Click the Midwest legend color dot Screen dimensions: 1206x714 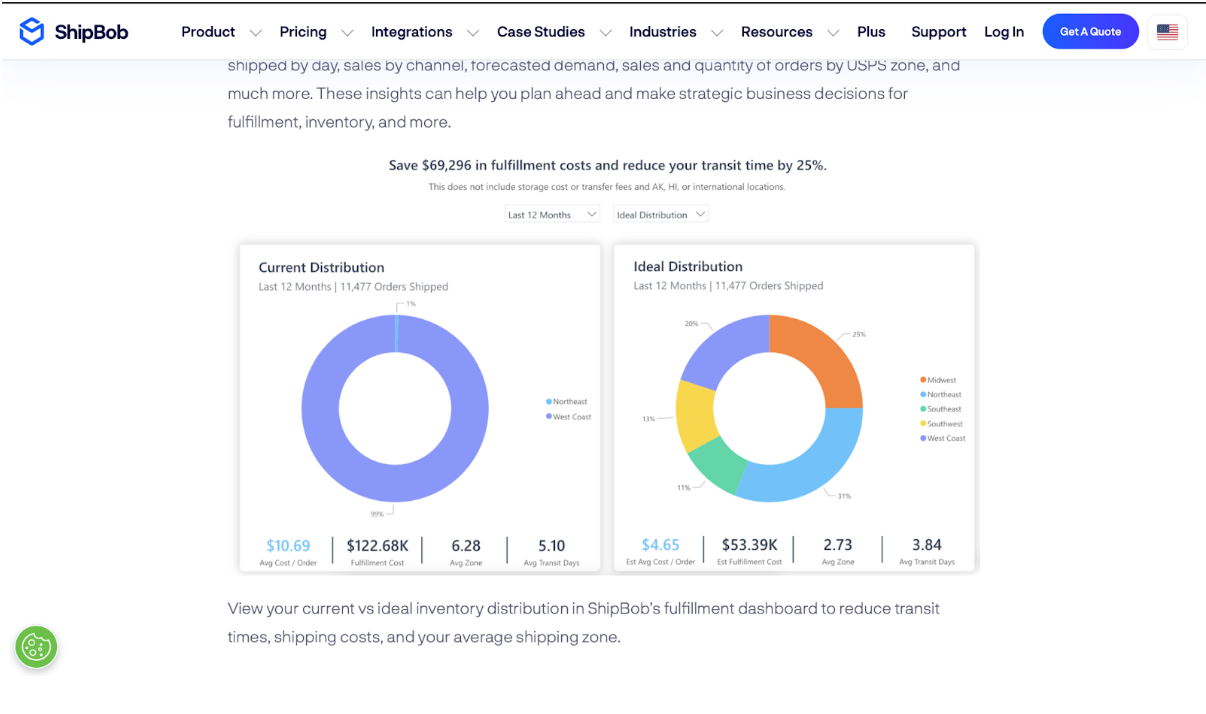[x=922, y=380]
